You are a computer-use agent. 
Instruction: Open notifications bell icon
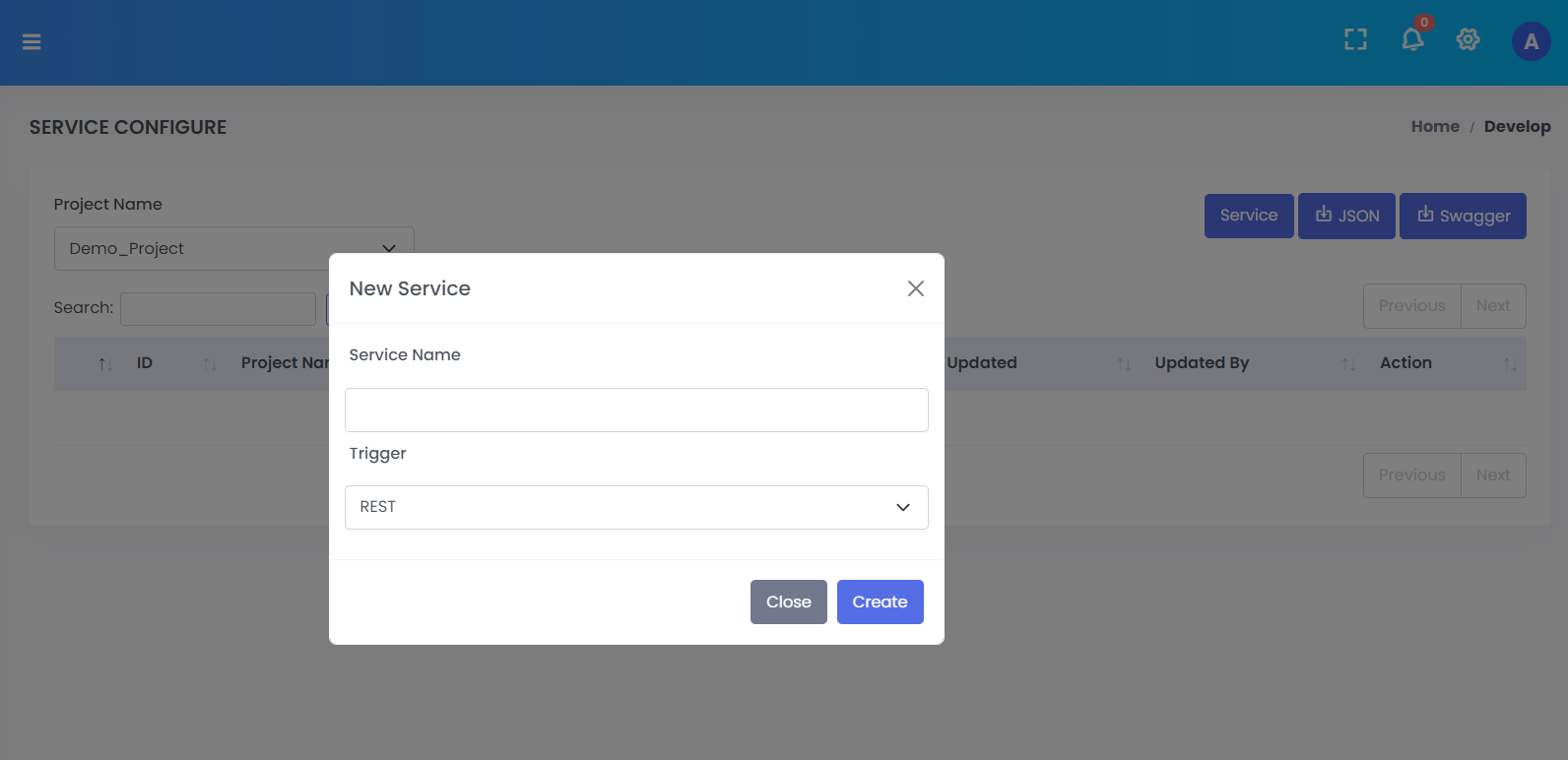tap(1412, 39)
